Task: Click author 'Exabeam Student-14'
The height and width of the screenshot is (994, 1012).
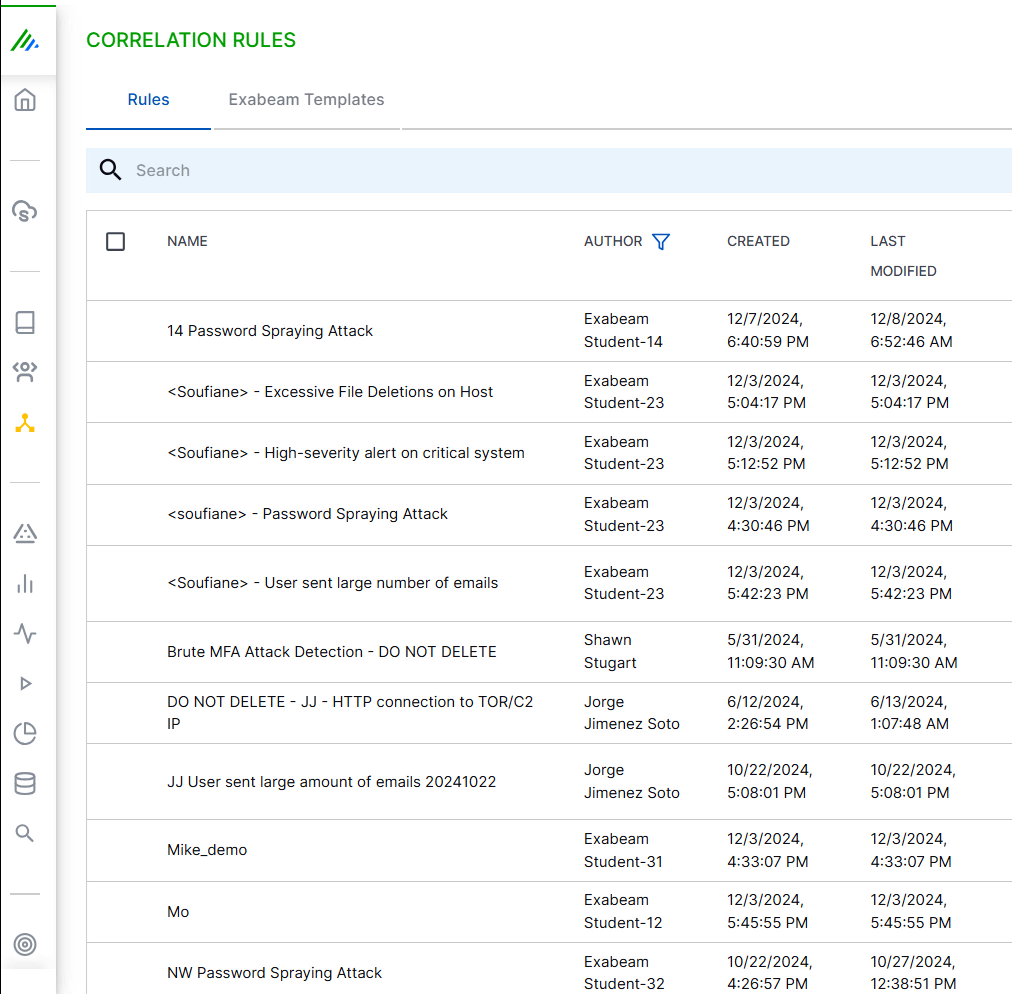Action: click(623, 330)
